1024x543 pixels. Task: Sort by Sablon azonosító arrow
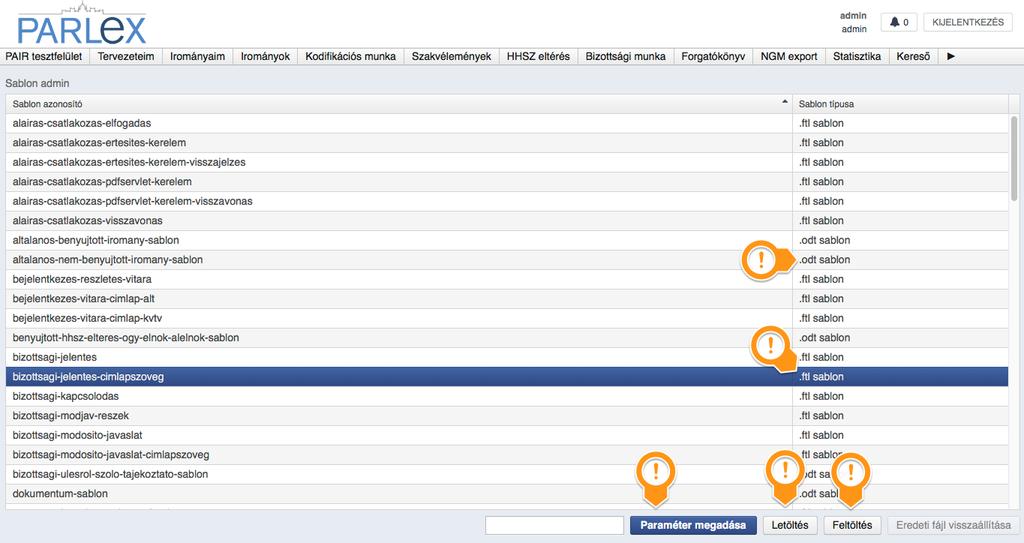(x=784, y=103)
